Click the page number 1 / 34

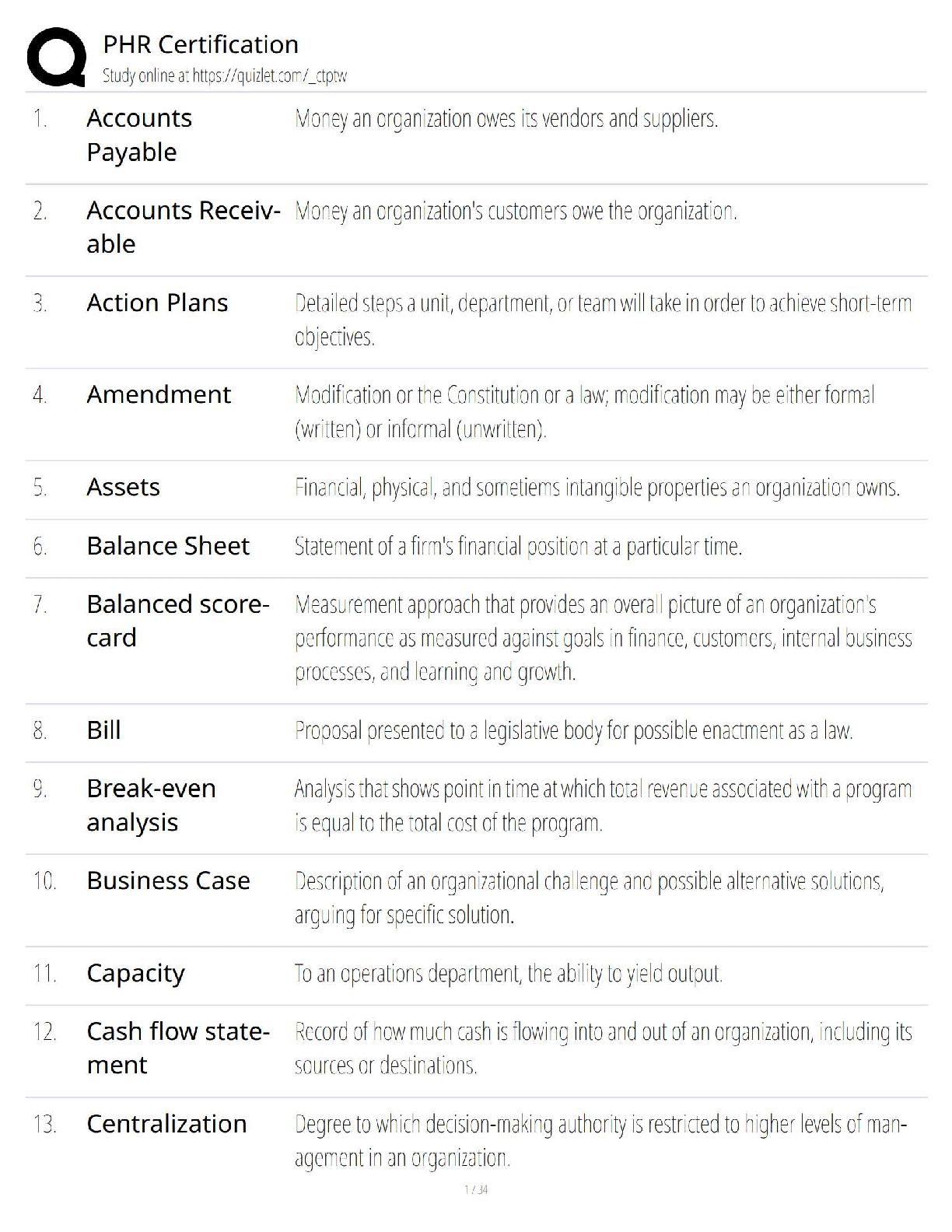476,1189
